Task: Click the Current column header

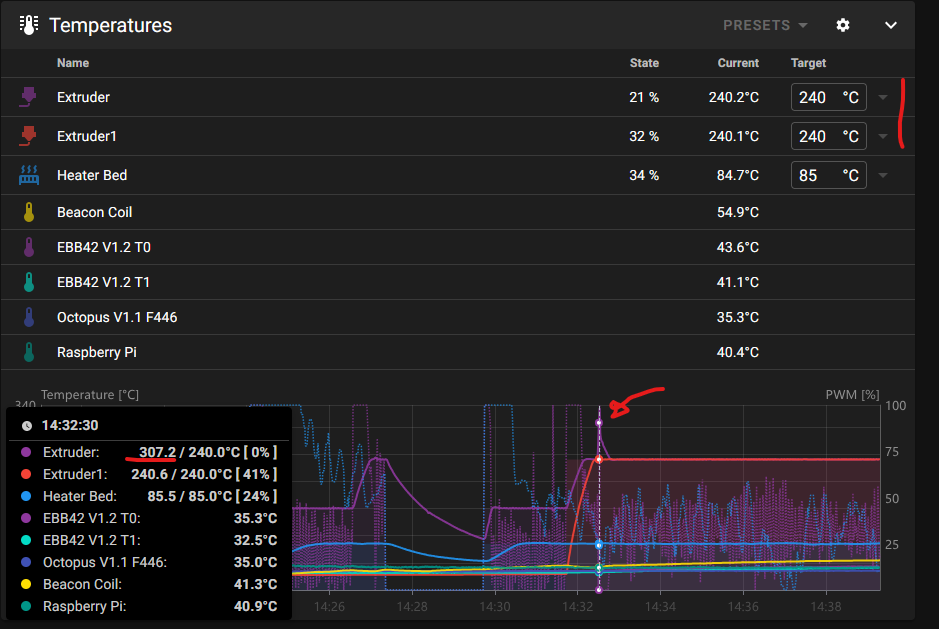Action: (x=738, y=63)
